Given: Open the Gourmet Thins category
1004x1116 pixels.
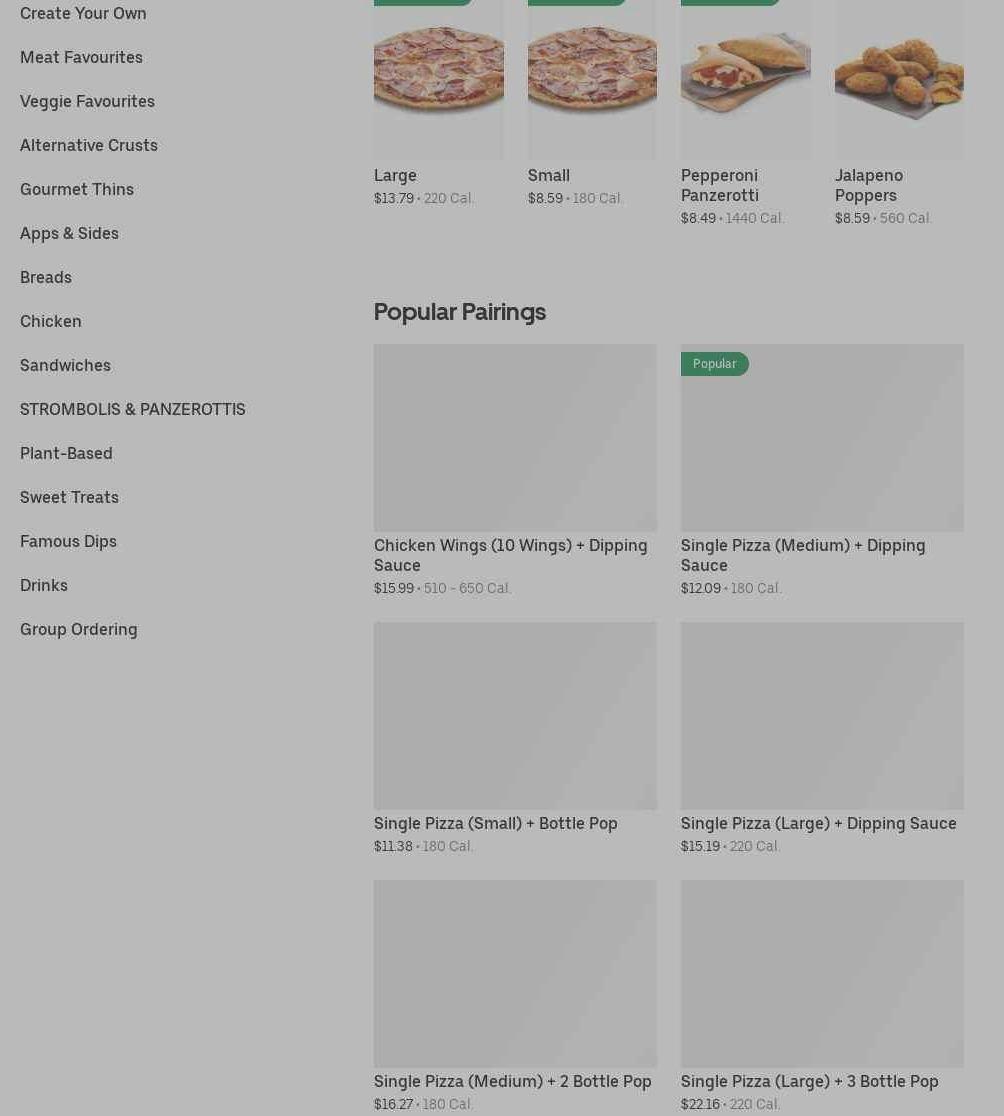Looking at the screenshot, I should click(77, 189).
